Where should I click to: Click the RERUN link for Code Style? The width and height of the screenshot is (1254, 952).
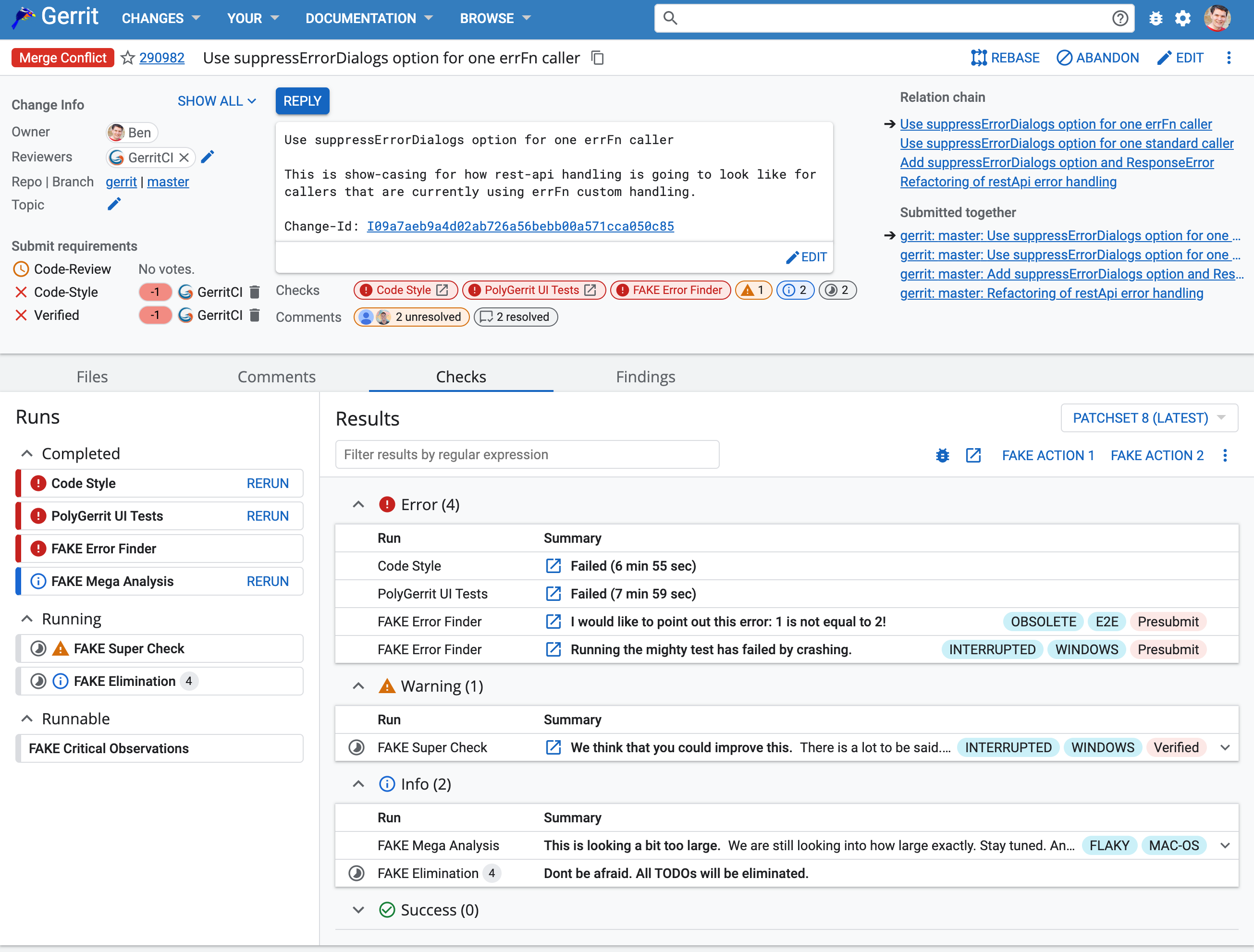[267, 484]
